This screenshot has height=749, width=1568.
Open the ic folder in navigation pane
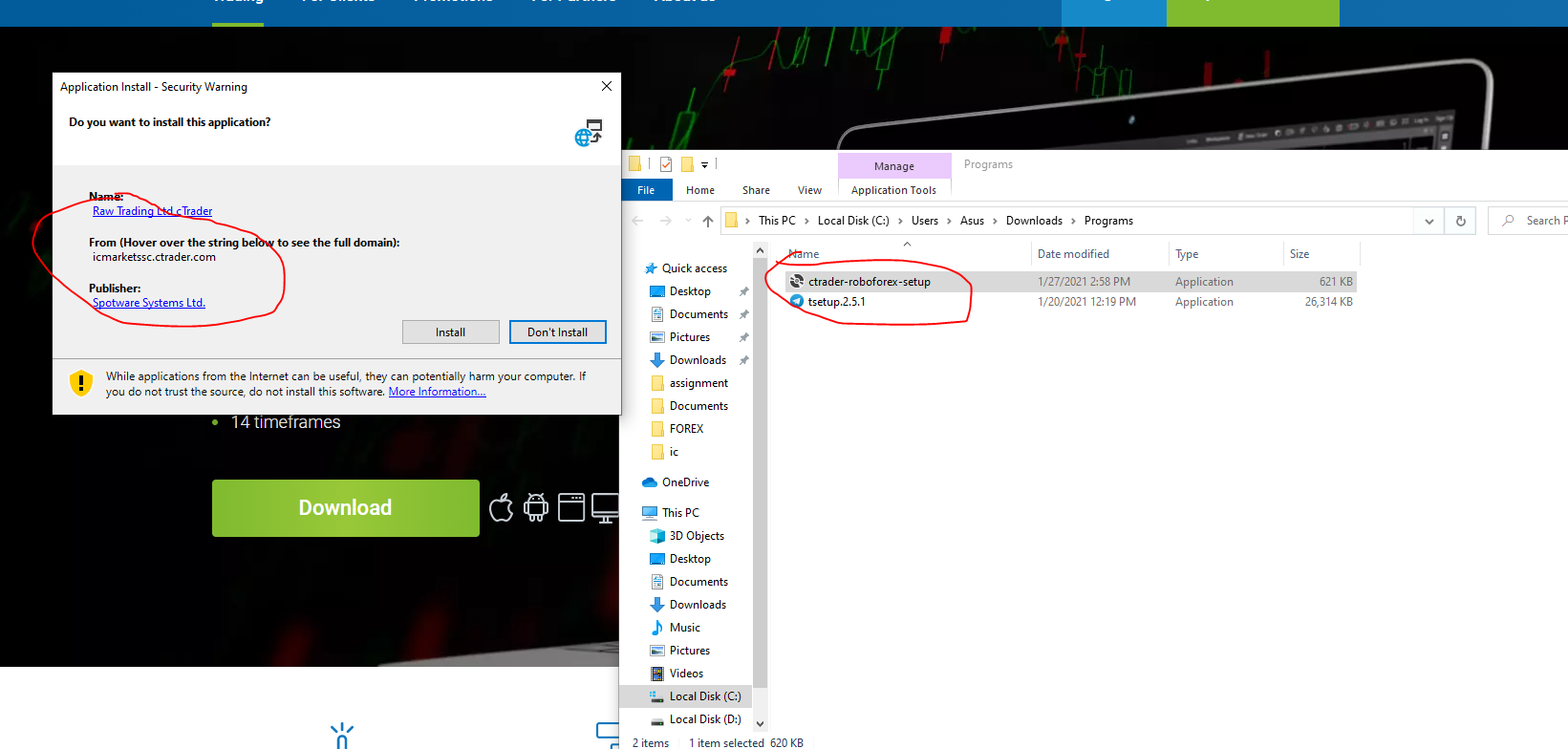point(674,452)
